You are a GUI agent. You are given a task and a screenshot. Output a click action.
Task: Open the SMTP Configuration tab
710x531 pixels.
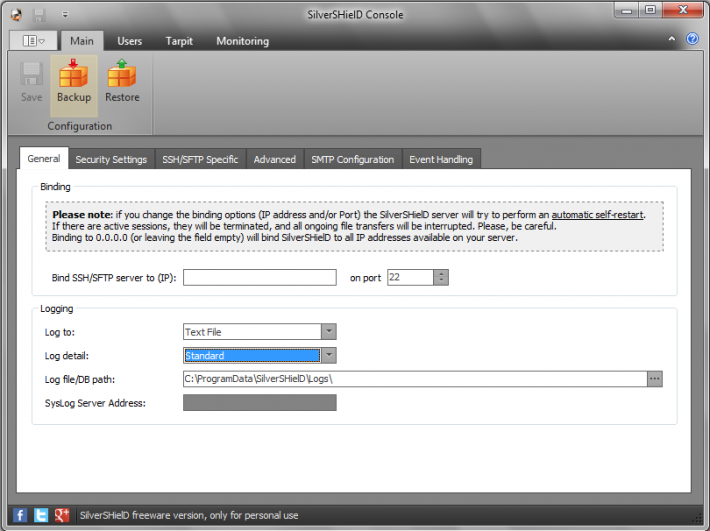point(352,159)
